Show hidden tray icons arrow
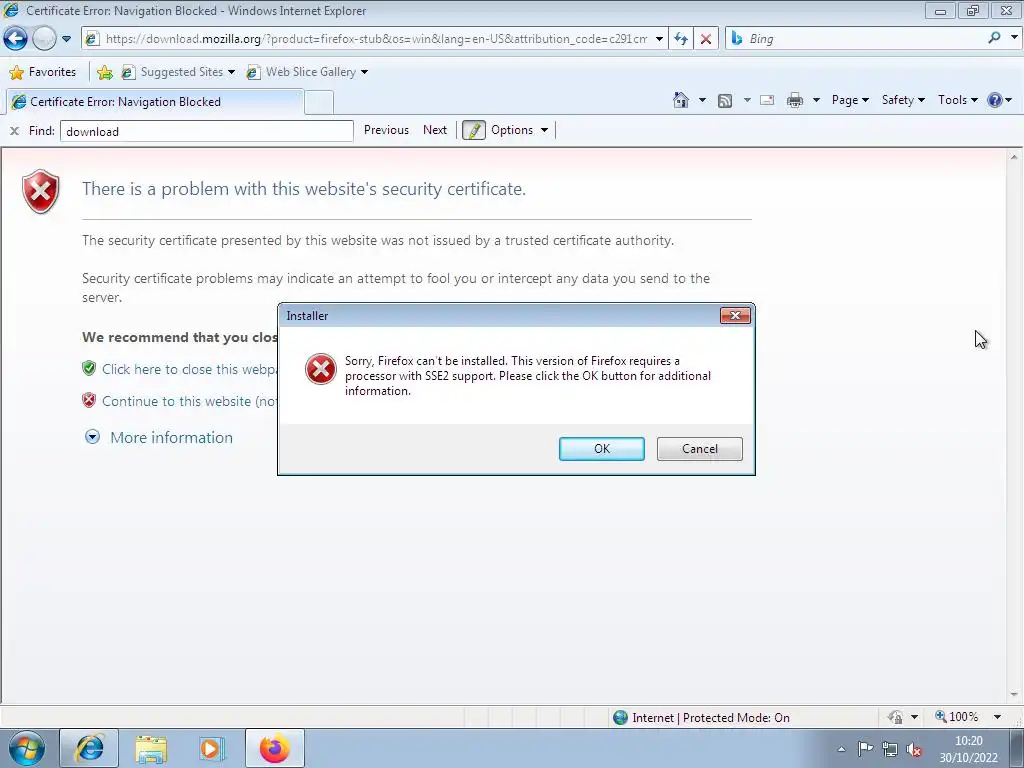The width and height of the screenshot is (1024, 768). click(841, 749)
